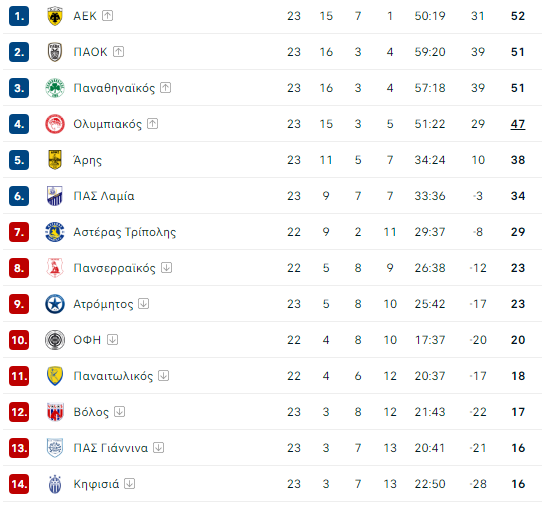The width and height of the screenshot is (542, 509).
Task: Click the AEK club crest
Action: tap(55, 16)
